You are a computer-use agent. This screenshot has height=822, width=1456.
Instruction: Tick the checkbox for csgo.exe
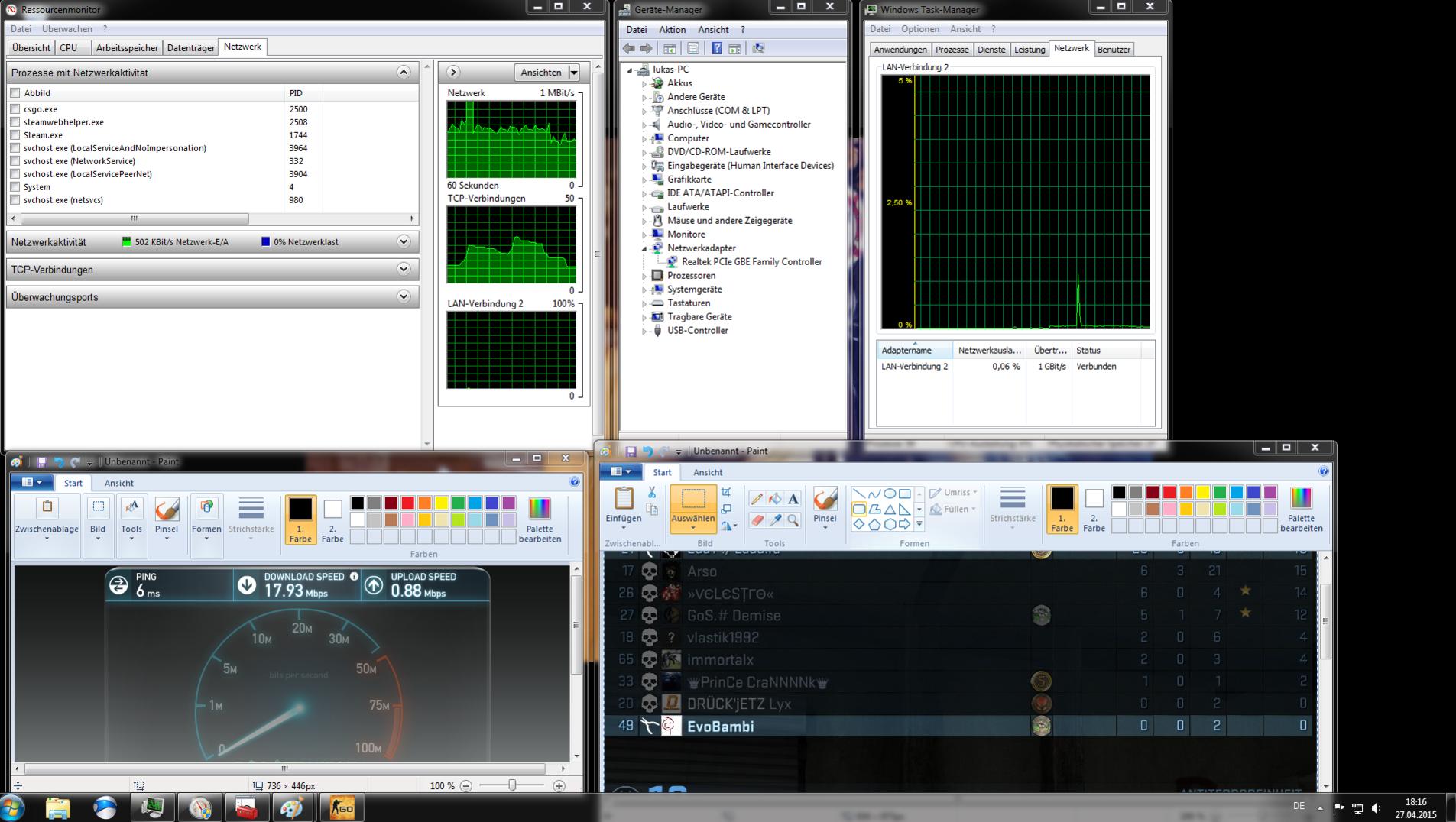(x=15, y=109)
